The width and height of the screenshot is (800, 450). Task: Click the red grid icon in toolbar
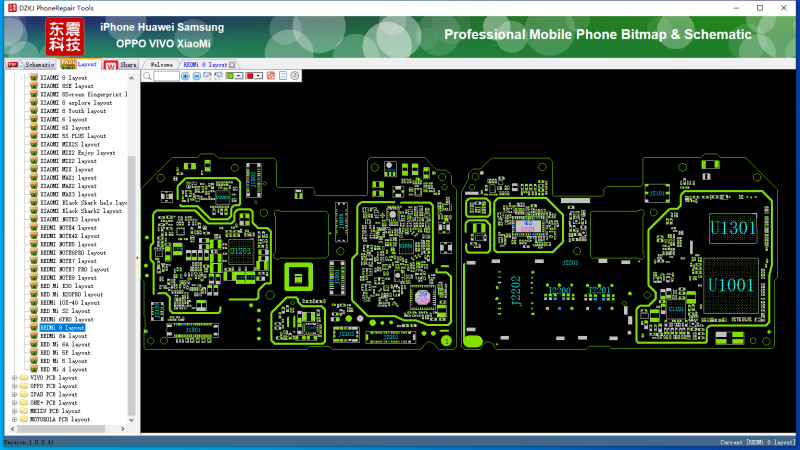pyautogui.click(x=270, y=76)
